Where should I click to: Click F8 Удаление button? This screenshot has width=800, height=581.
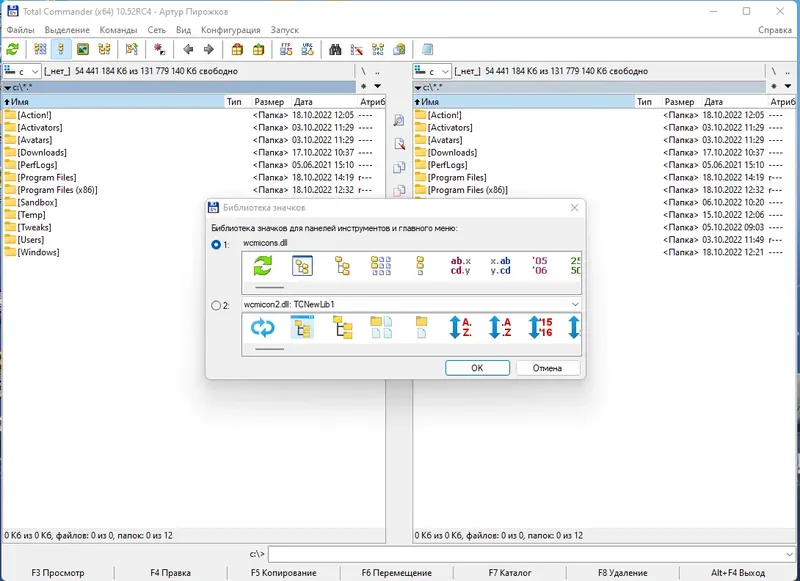[x=622, y=573]
